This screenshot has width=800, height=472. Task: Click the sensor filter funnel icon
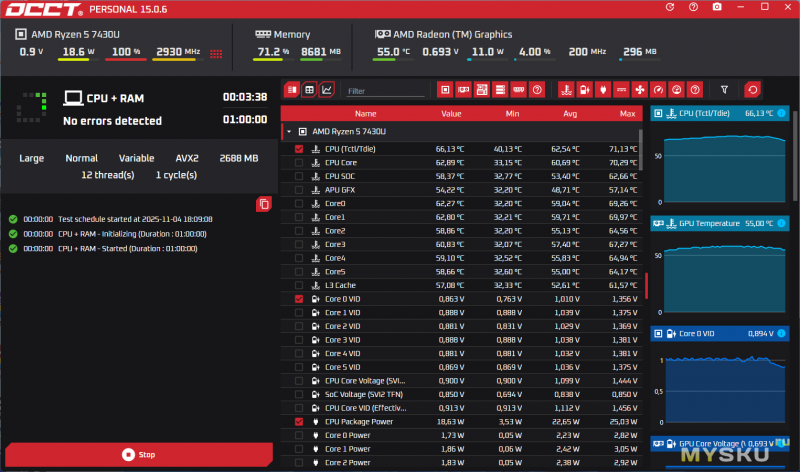pyautogui.click(x=725, y=89)
